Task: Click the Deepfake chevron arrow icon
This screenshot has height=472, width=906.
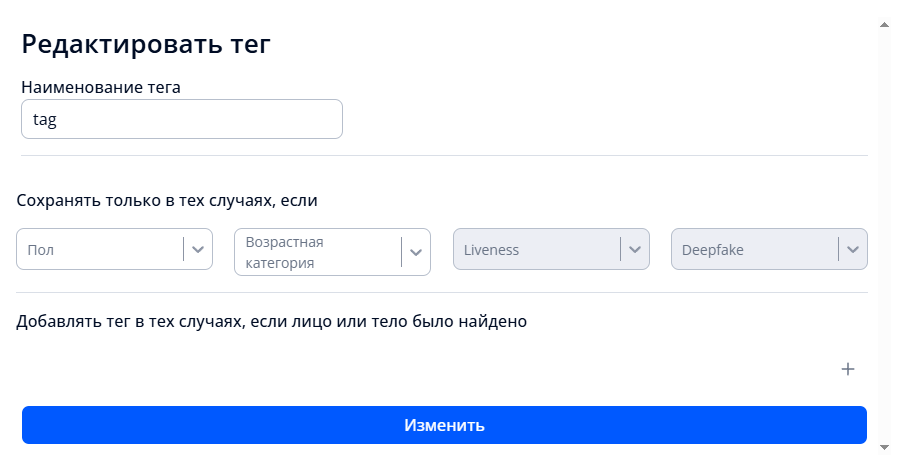Action: coord(852,249)
